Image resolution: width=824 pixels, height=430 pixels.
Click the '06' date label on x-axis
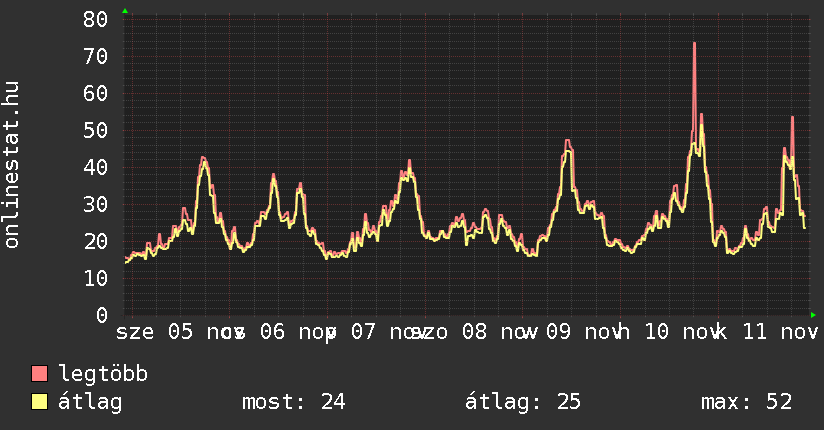[x=273, y=331]
